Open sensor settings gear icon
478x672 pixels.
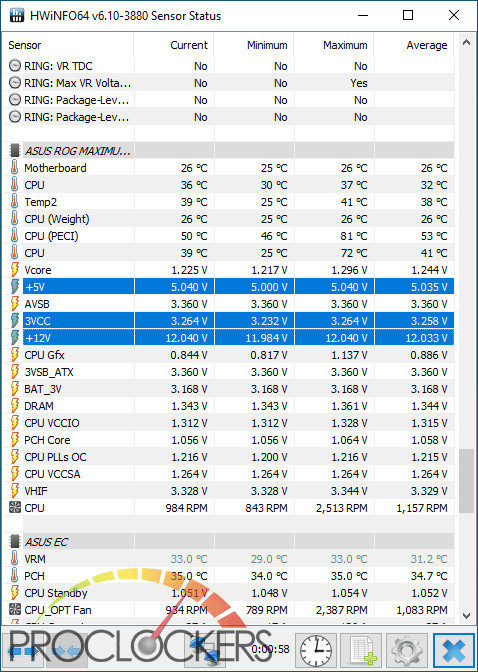(408, 650)
